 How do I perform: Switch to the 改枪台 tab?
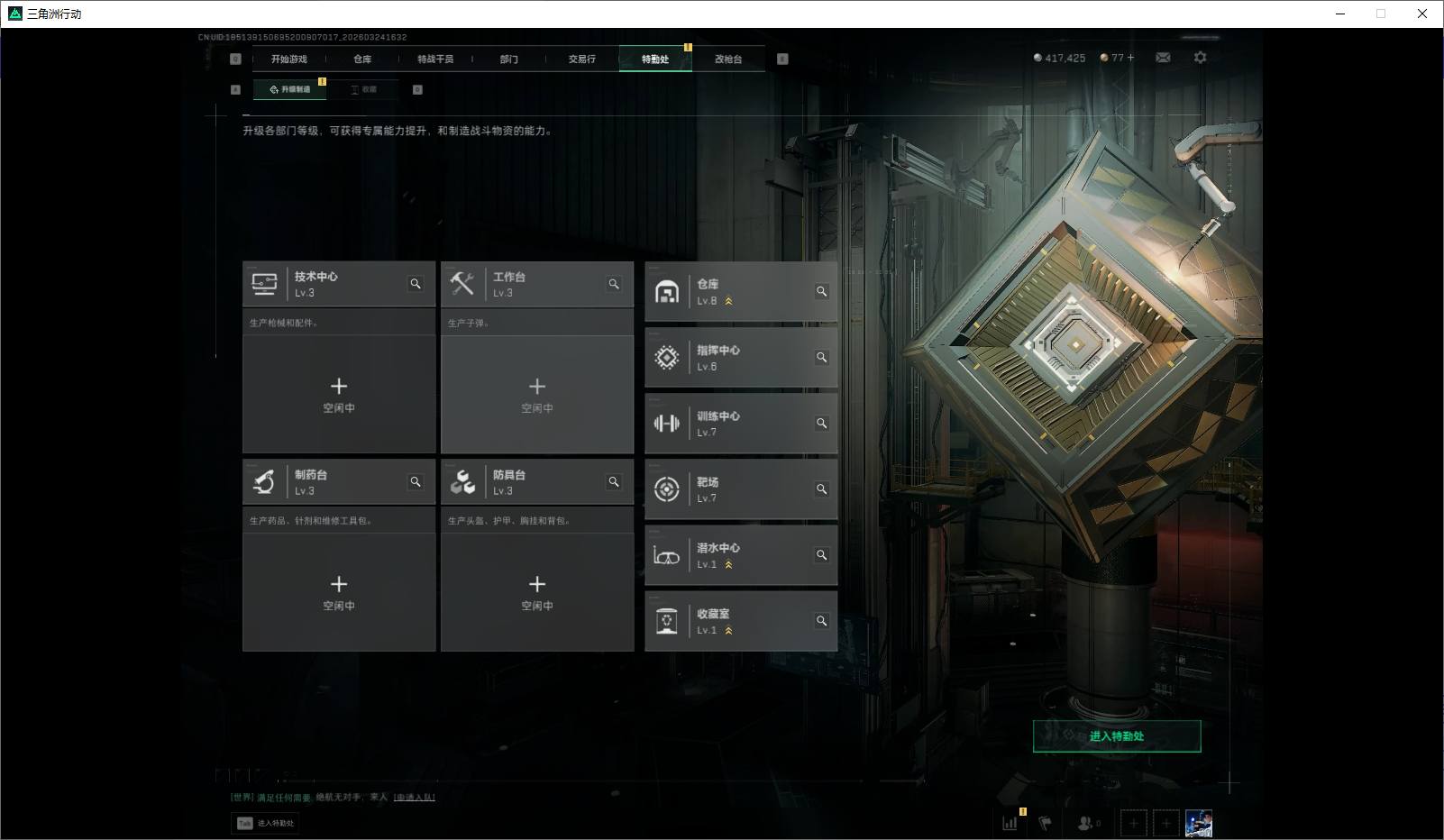click(x=728, y=59)
